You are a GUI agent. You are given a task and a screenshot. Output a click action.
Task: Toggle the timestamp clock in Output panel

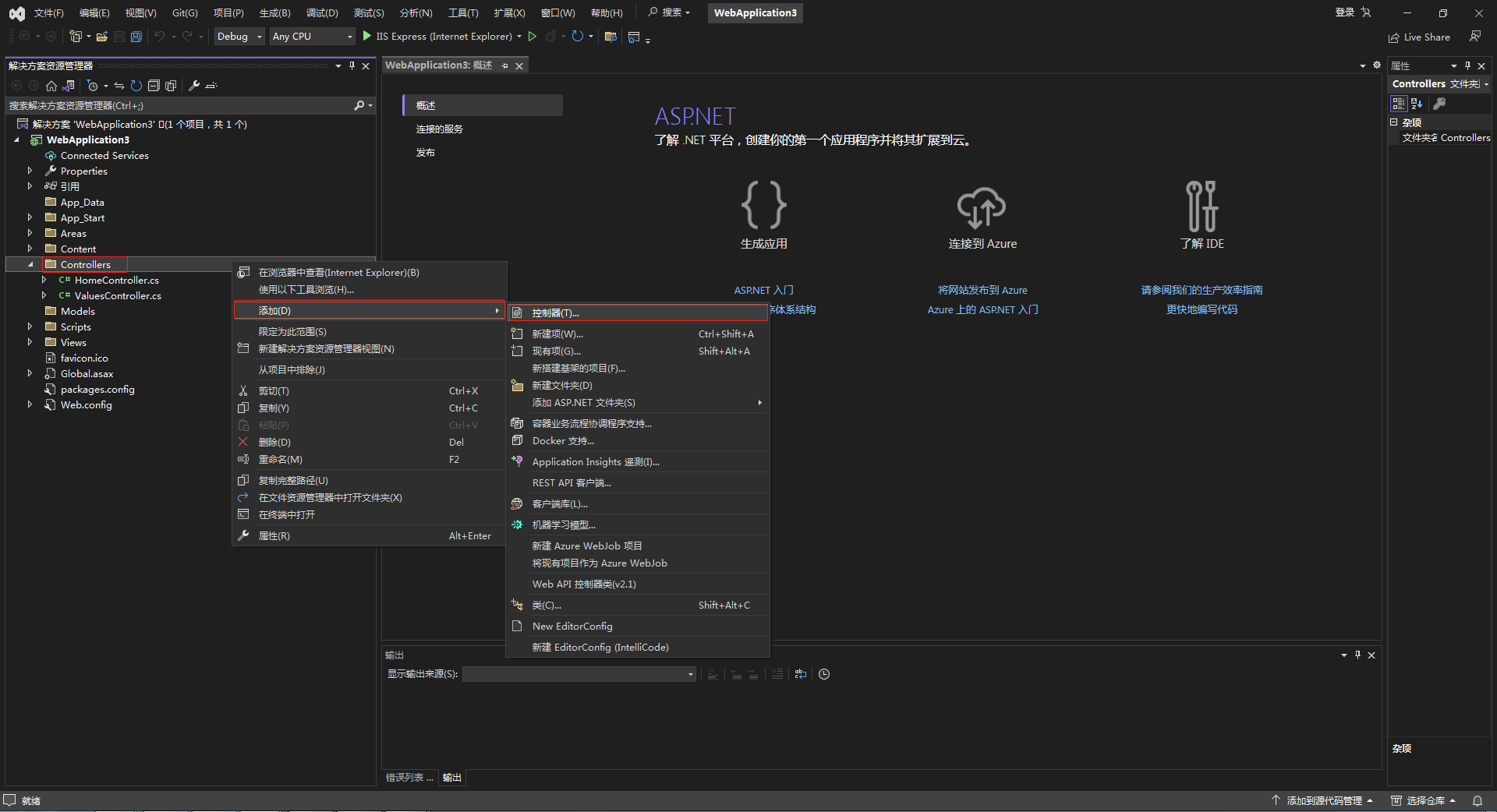click(824, 674)
